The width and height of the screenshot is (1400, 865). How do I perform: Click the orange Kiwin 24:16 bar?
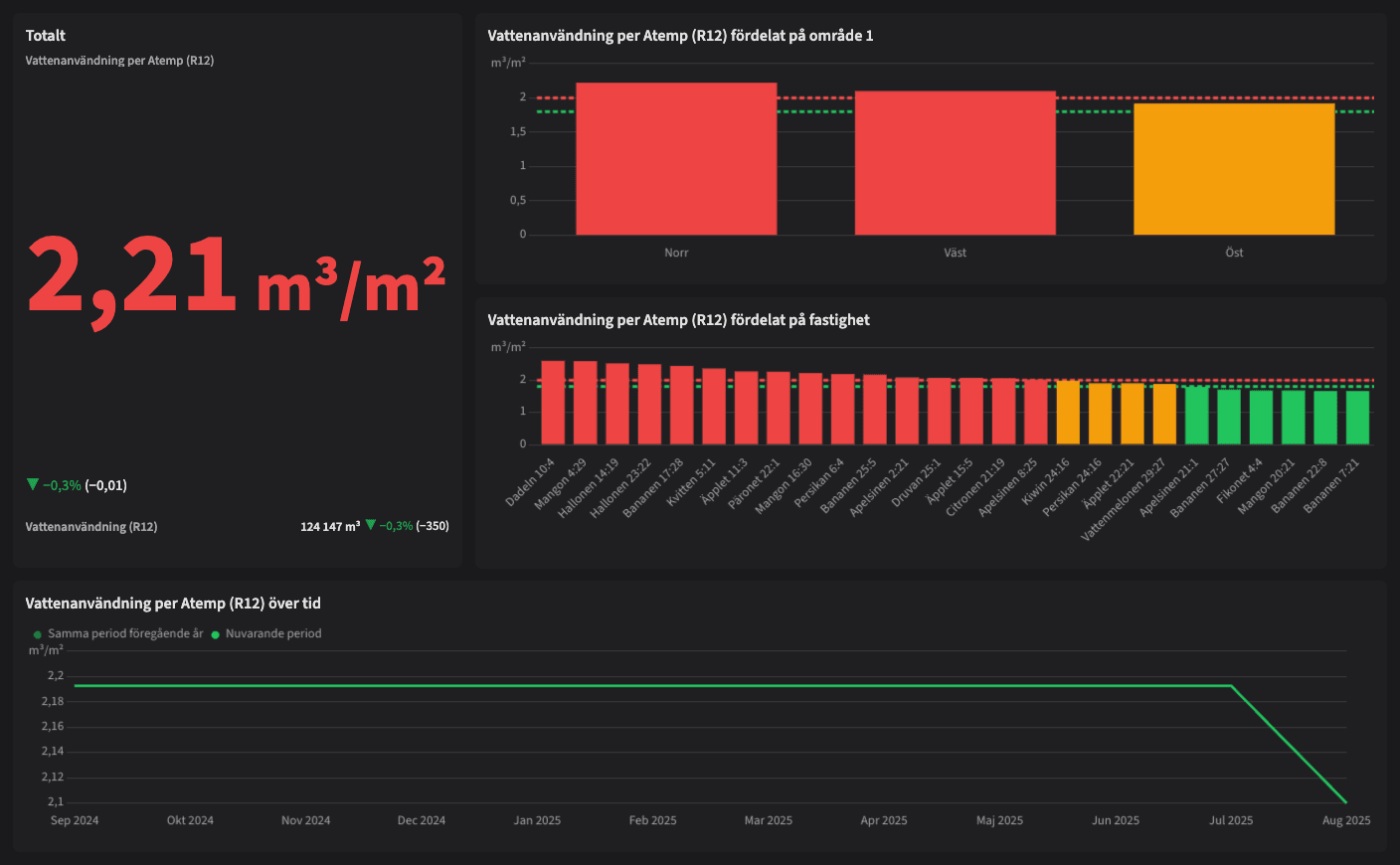click(1068, 413)
